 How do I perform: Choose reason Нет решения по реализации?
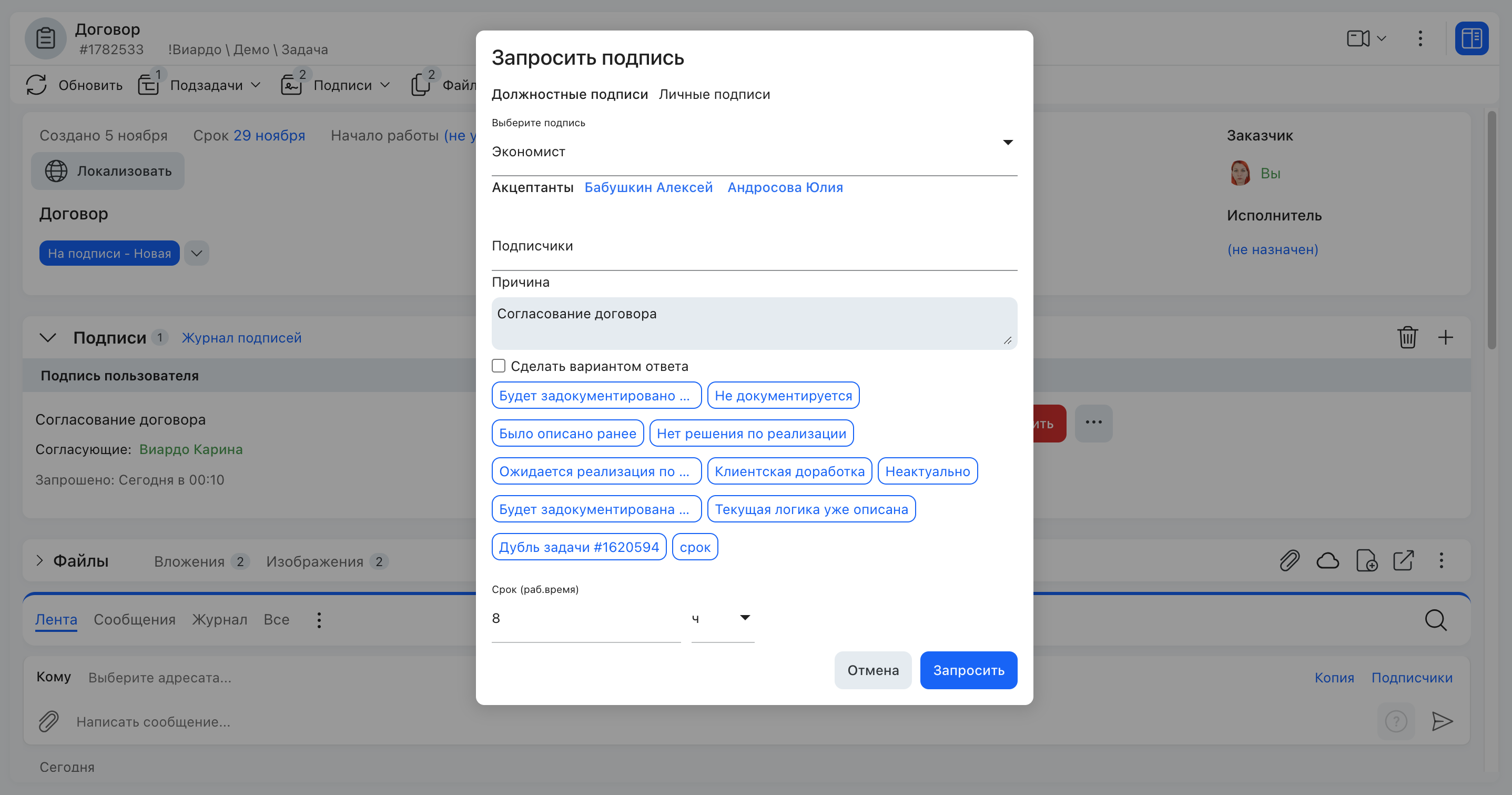tap(752, 434)
